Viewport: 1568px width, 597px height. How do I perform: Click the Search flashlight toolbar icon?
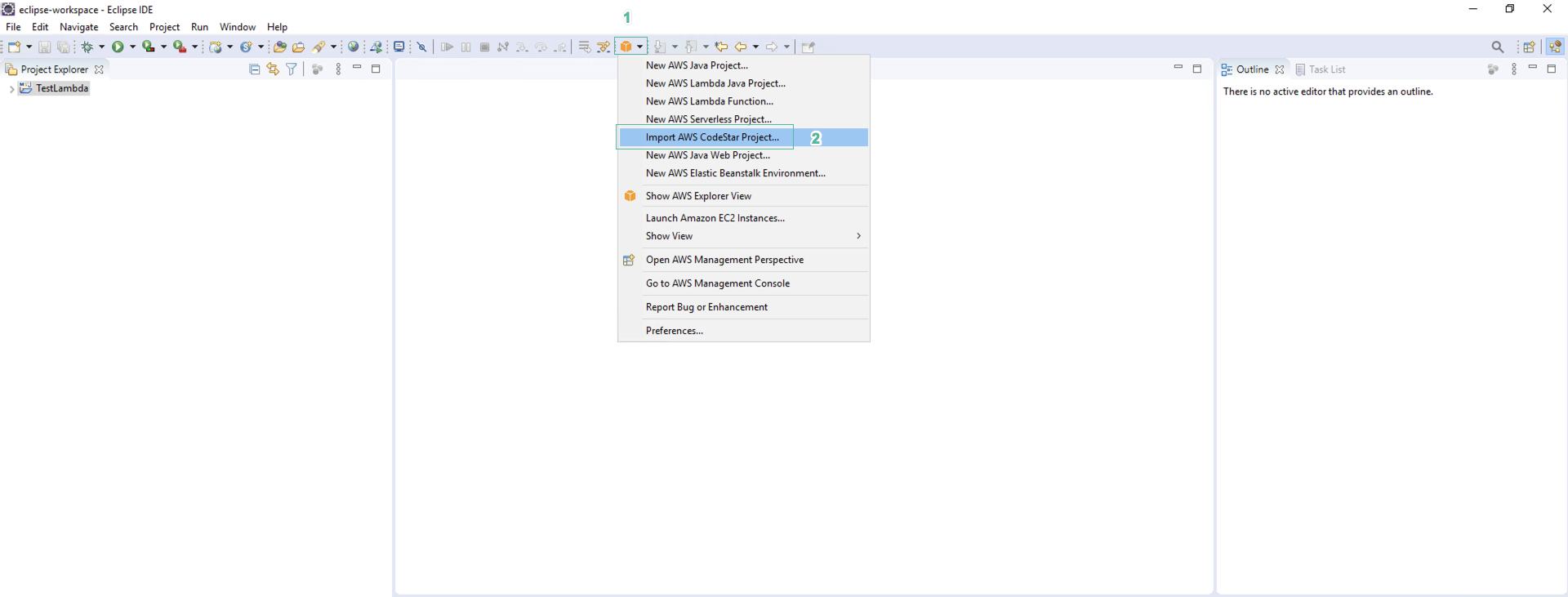point(319,47)
